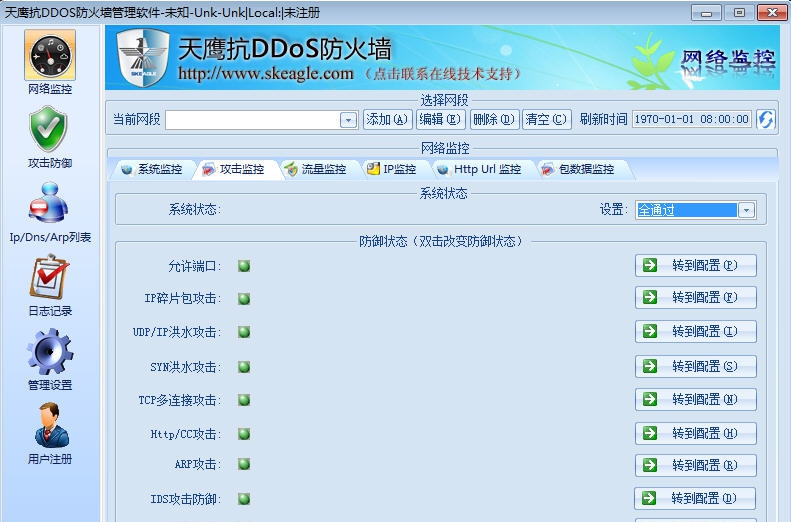Expand the 当前网段 dropdown arrow
This screenshot has width=791, height=522.
click(x=348, y=120)
